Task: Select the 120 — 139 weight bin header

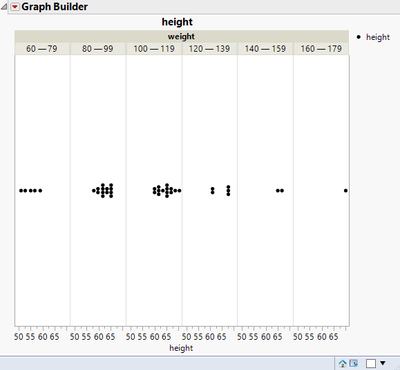Action: pos(210,49)
